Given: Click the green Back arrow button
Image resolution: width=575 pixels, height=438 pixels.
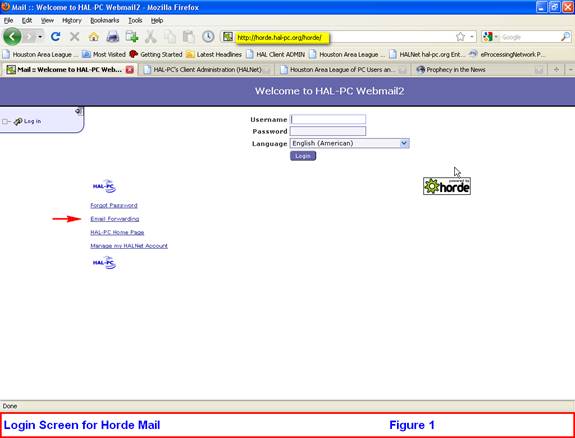Looking at the screenshot, I should tap(12, 36).
